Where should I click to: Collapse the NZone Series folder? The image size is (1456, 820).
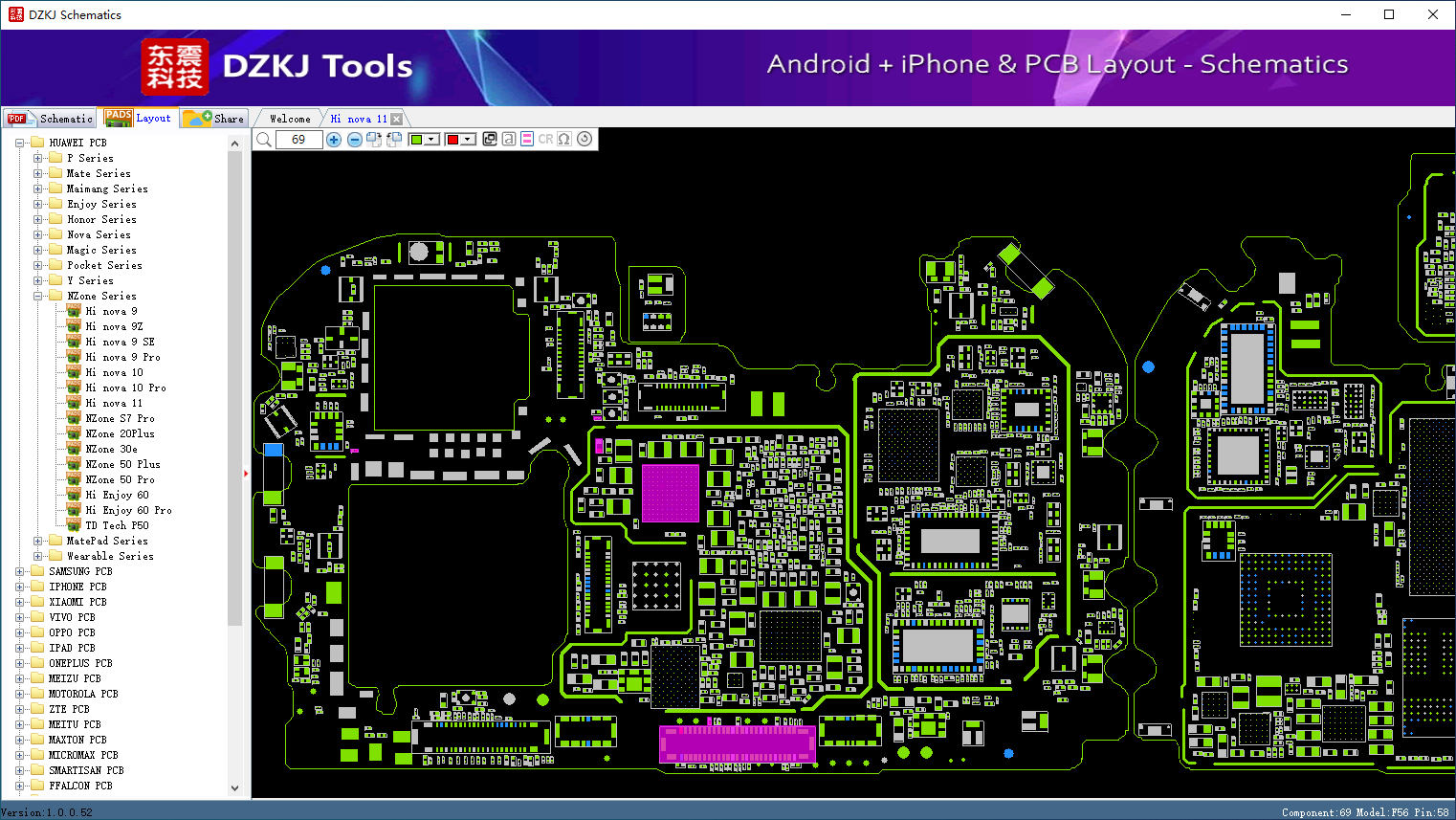37,296
